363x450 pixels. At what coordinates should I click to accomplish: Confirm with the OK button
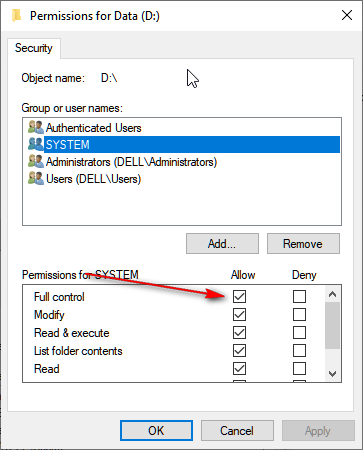pos(156,431)
